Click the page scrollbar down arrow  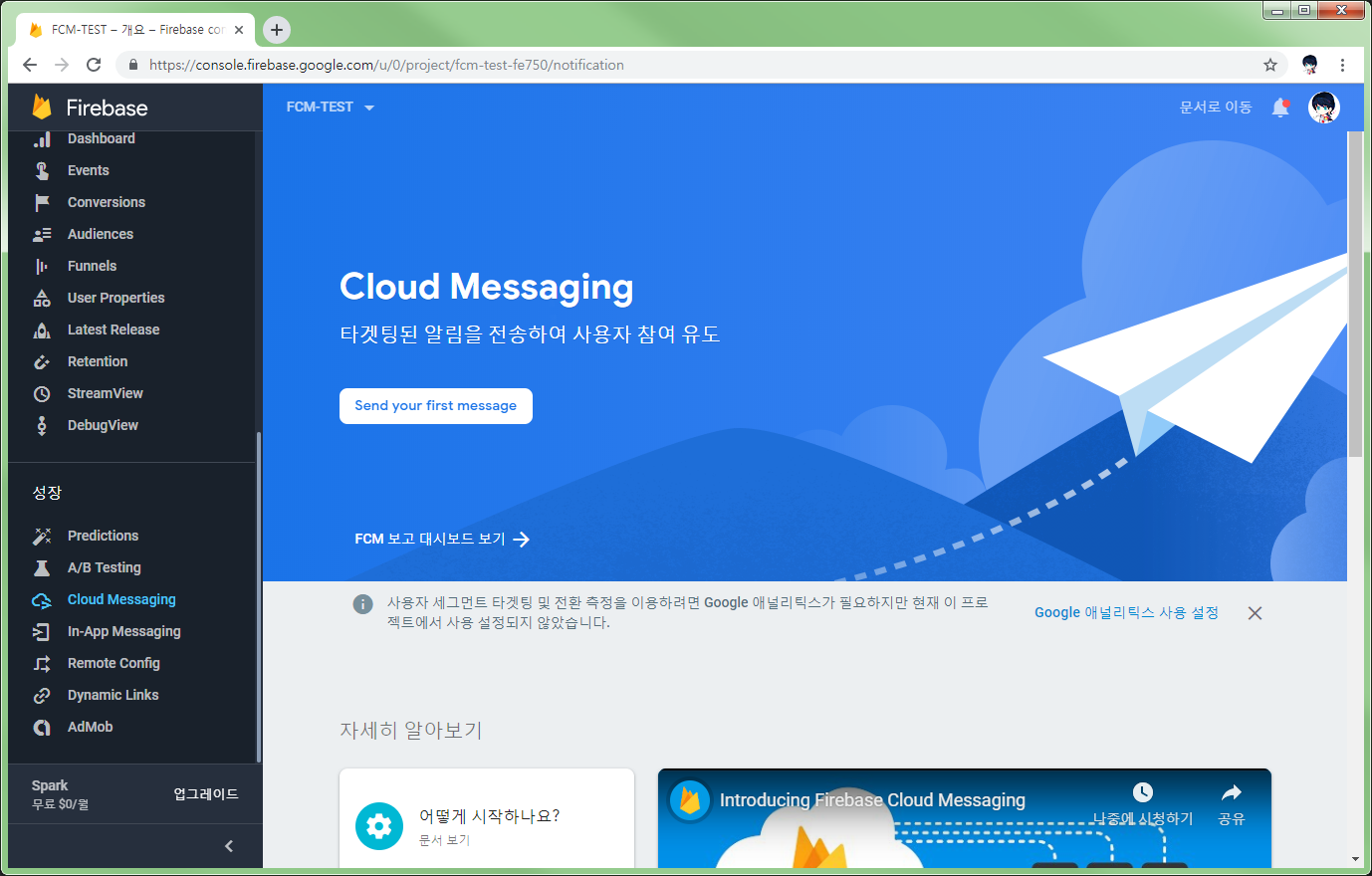[1355, 859]
